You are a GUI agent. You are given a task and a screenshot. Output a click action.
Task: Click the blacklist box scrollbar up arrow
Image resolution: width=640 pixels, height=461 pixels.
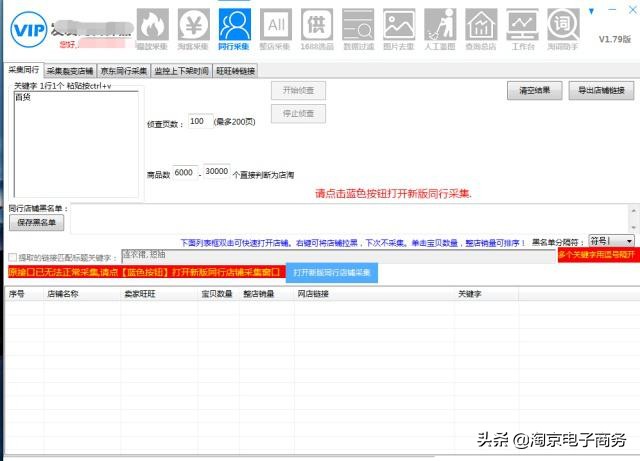coord(633,211)
